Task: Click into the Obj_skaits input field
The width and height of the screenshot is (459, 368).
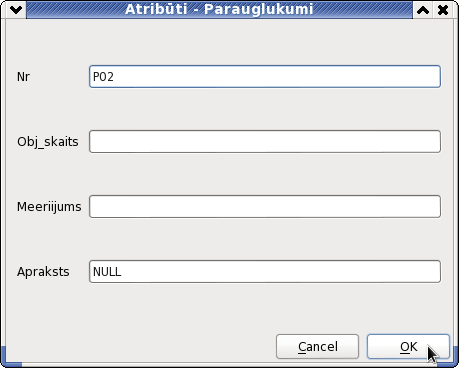Action: click(265, 142)
